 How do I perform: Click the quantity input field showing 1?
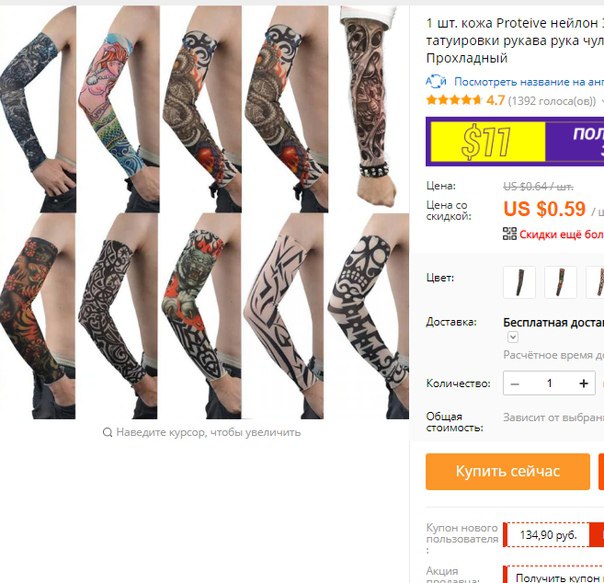click(549, 383)
